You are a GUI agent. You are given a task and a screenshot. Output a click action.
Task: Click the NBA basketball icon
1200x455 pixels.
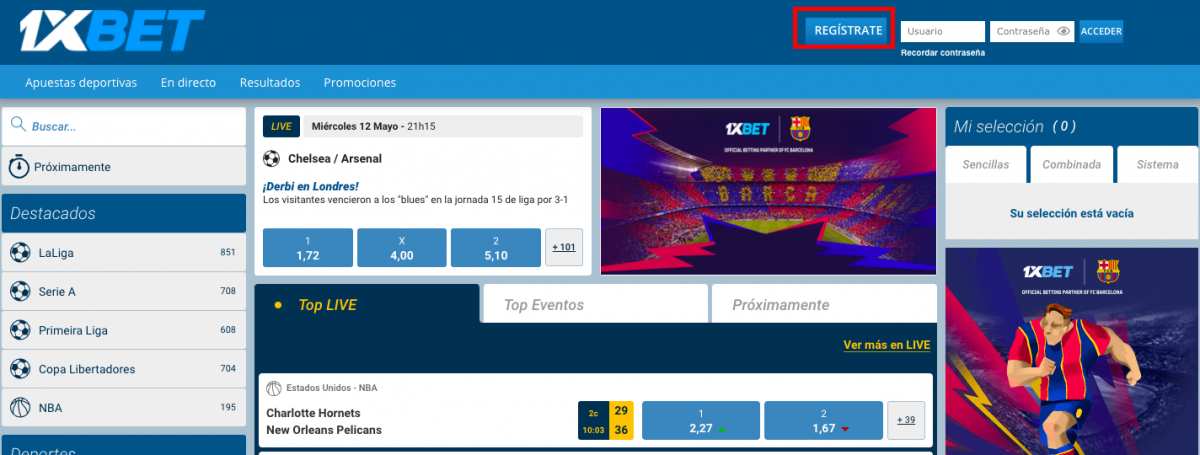click(x=20, y=407)
